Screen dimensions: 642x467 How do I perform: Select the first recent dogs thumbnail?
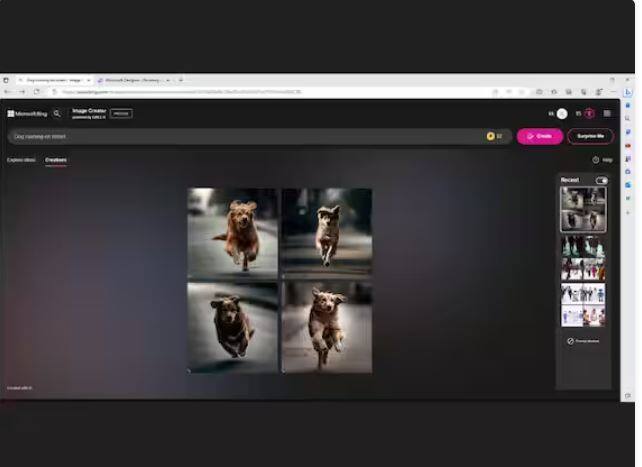582,209
